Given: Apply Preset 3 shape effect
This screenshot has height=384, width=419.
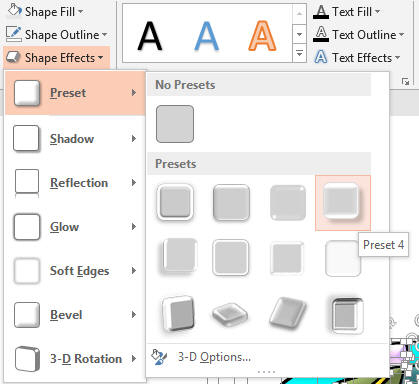Looking at the screenshot, I should click(x=287, y=202).
